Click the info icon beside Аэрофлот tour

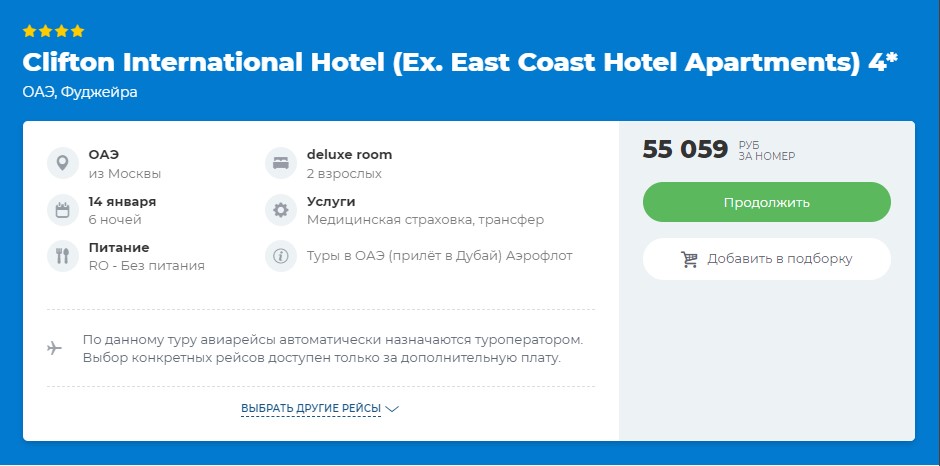tap(281, 256)
